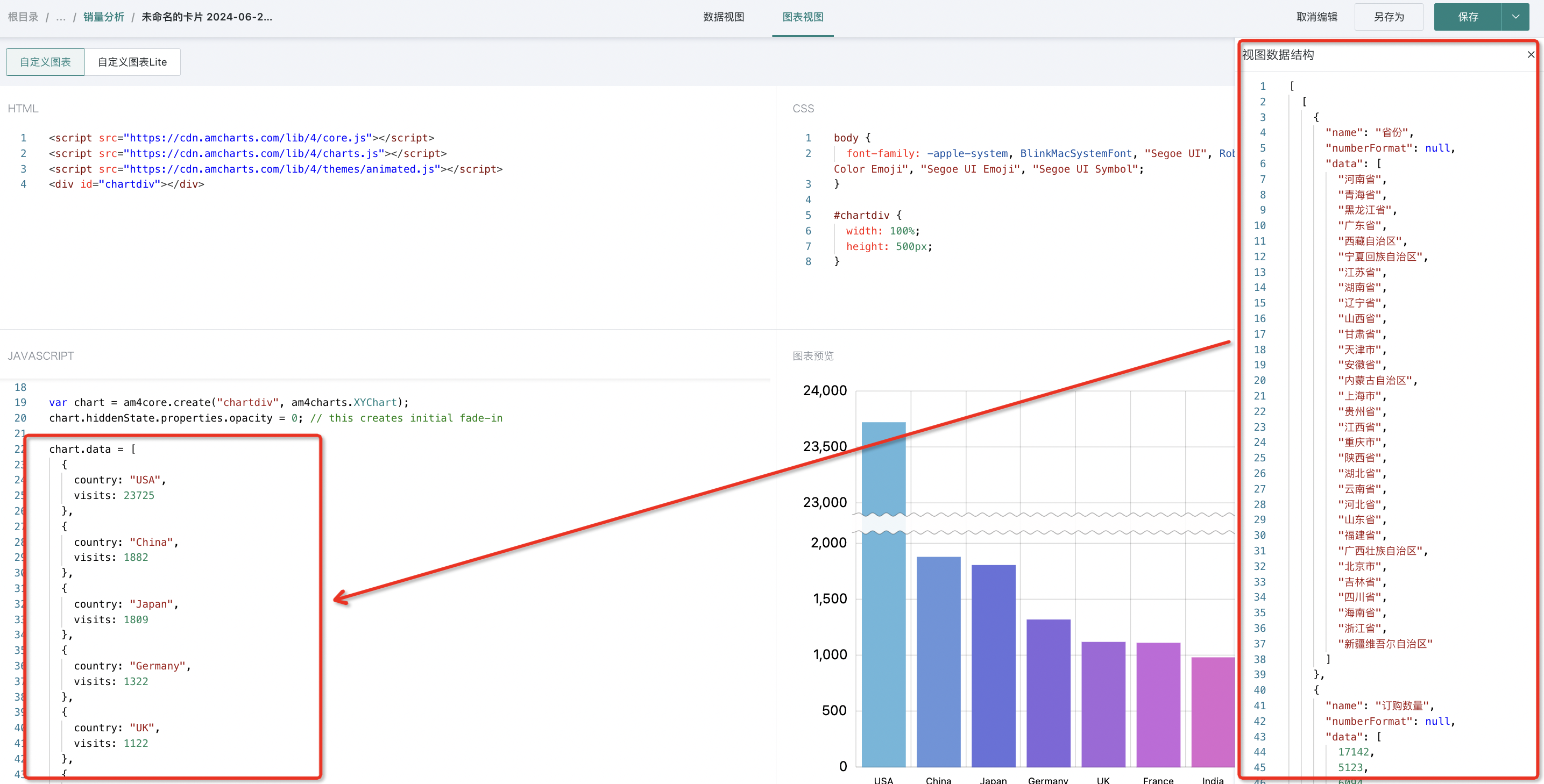Click the Germany bar in chart
The width and height of the screenshot is (1544, 784).
pyautogui.click(x=1049, y=693)
